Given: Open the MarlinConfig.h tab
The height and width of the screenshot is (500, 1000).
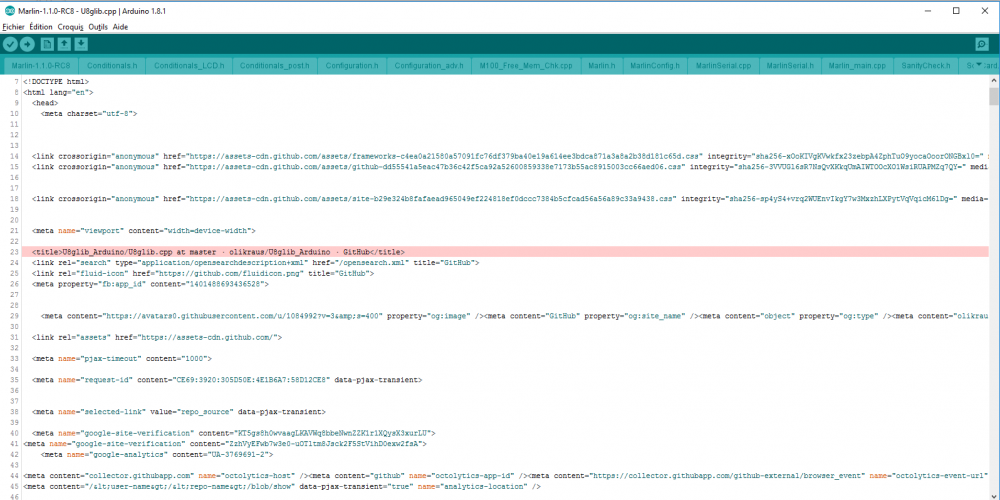Looking at the screenshot, I should pos(655,66).
